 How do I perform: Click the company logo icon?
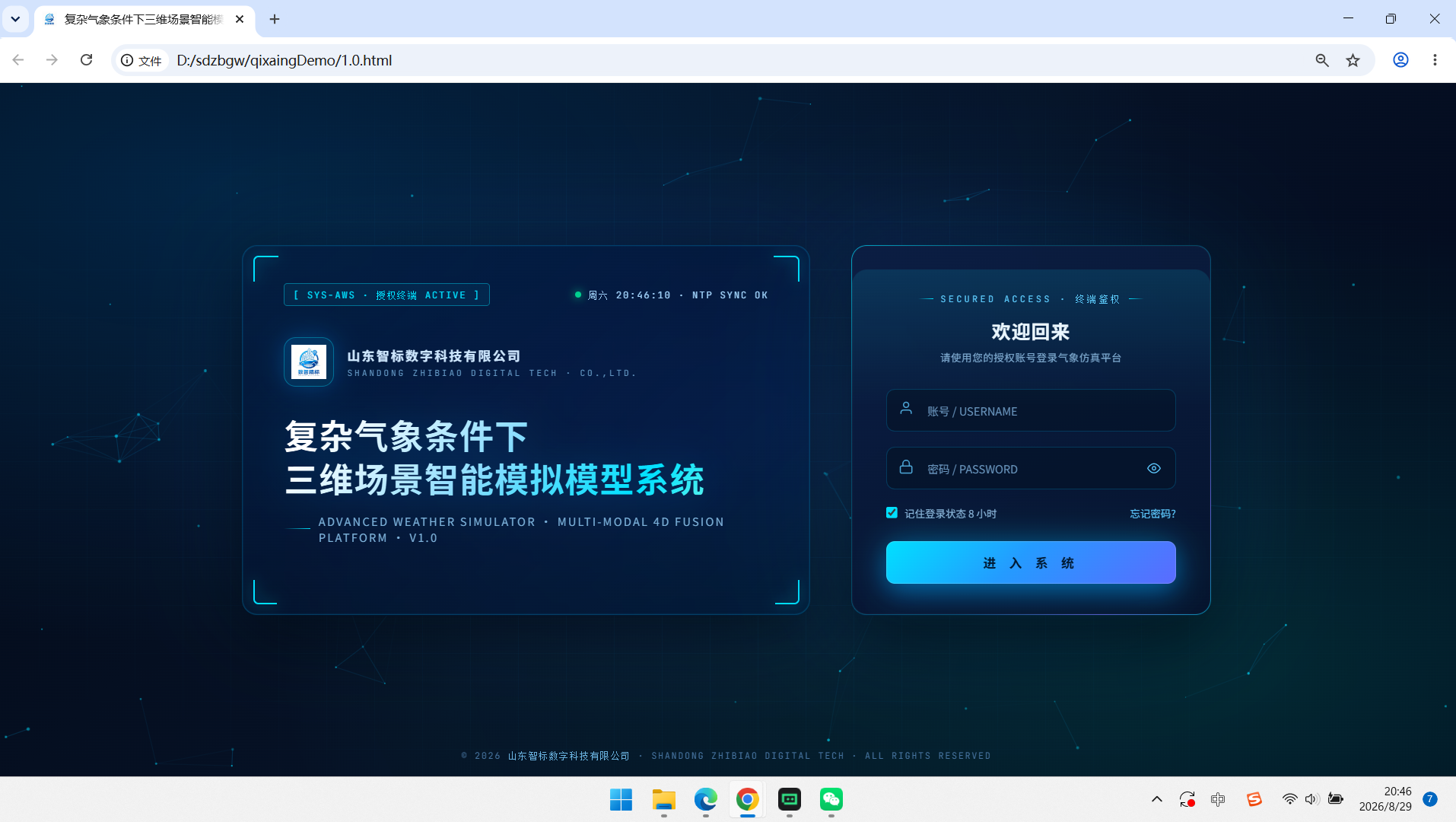tap(309, 362)
